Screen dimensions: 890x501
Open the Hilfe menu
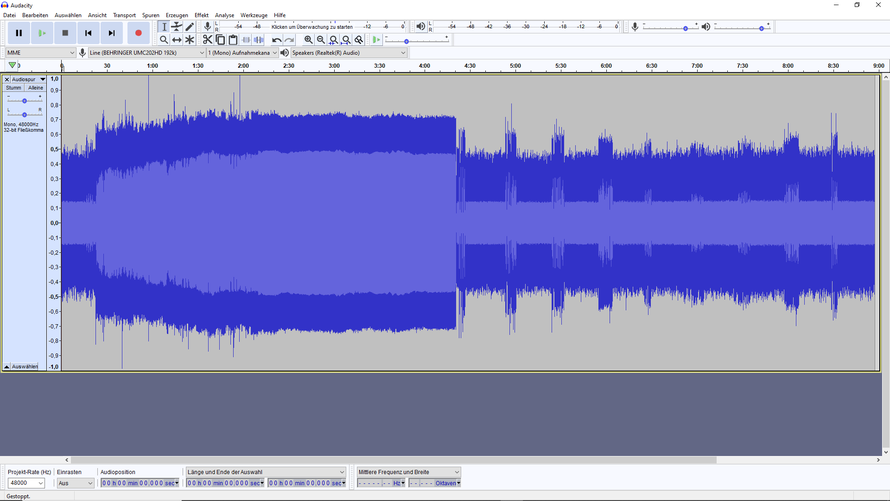coord(280,15)
